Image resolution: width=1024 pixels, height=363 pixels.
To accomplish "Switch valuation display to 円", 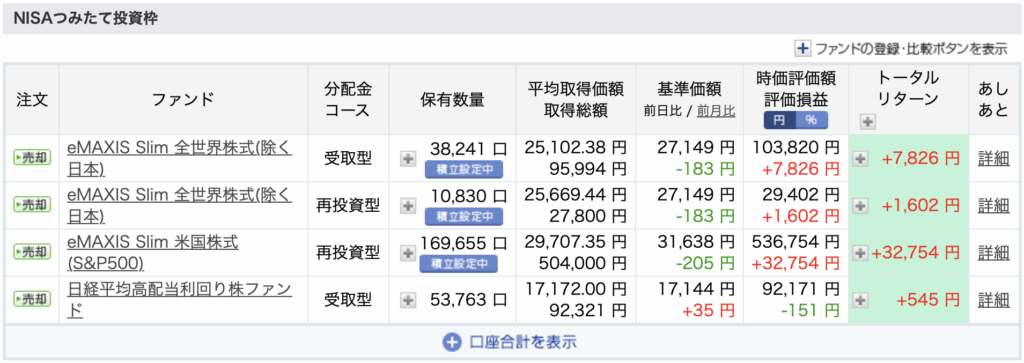I will click(780, 120).
